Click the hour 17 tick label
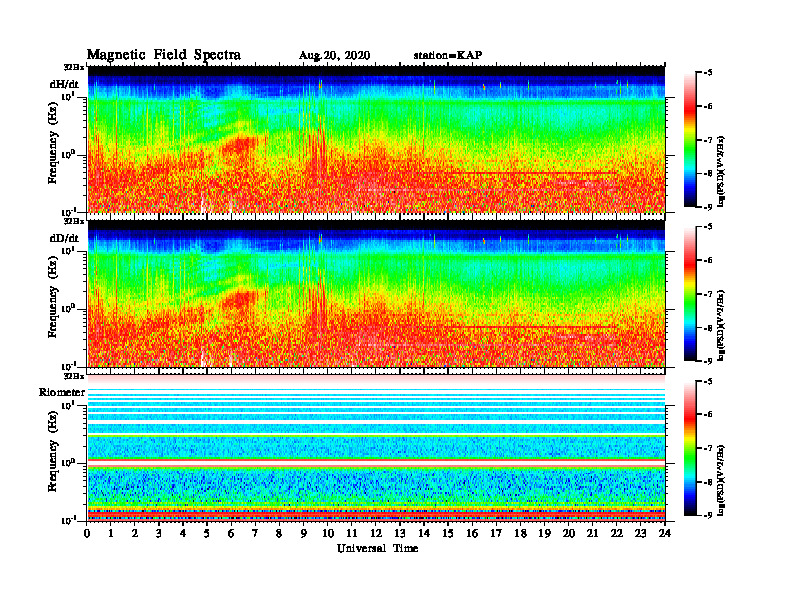This screenshot has height=612, width=792. [496, 533]
